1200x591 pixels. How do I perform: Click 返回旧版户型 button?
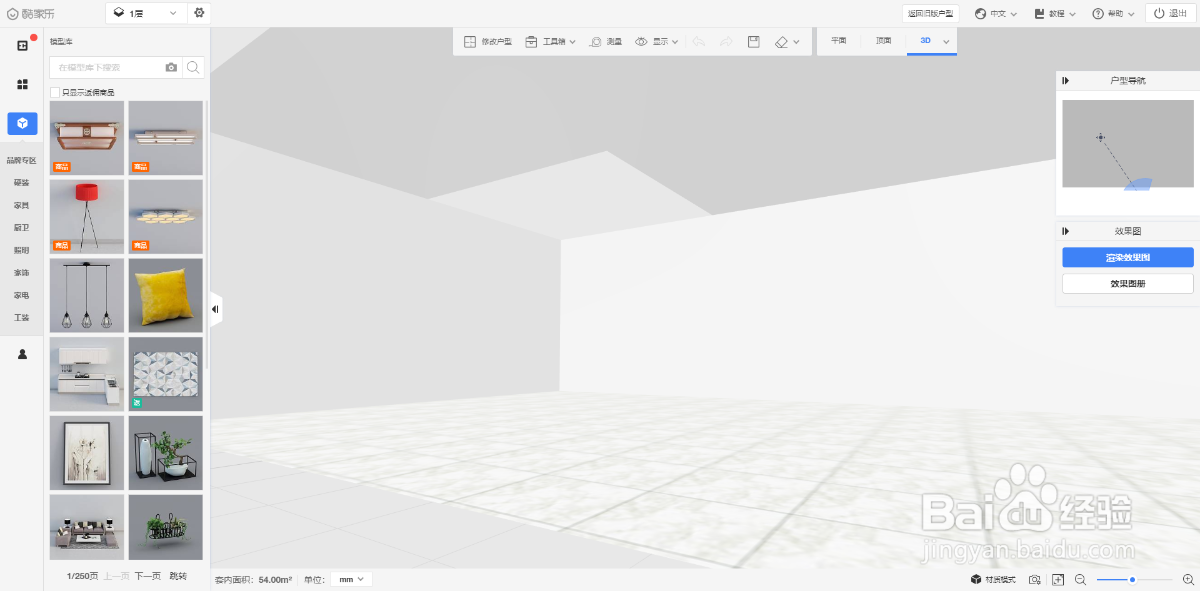[x=931, y=14]
